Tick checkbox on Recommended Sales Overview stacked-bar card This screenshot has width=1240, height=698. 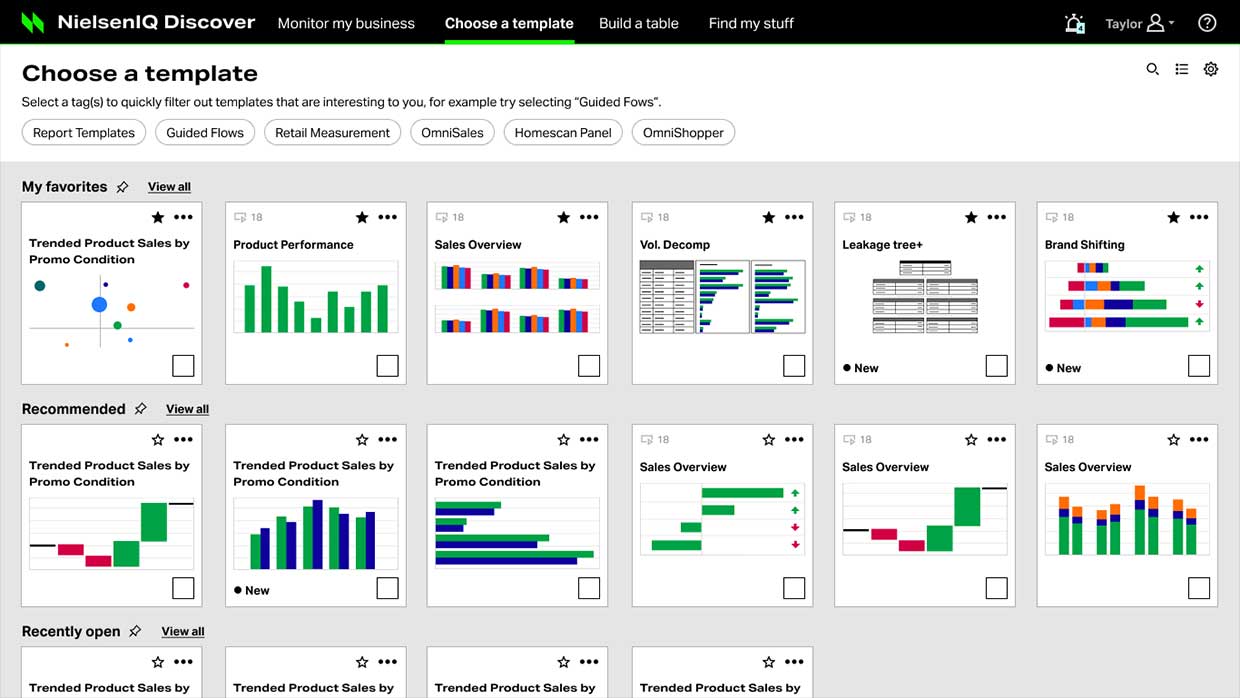(1198, 588)
